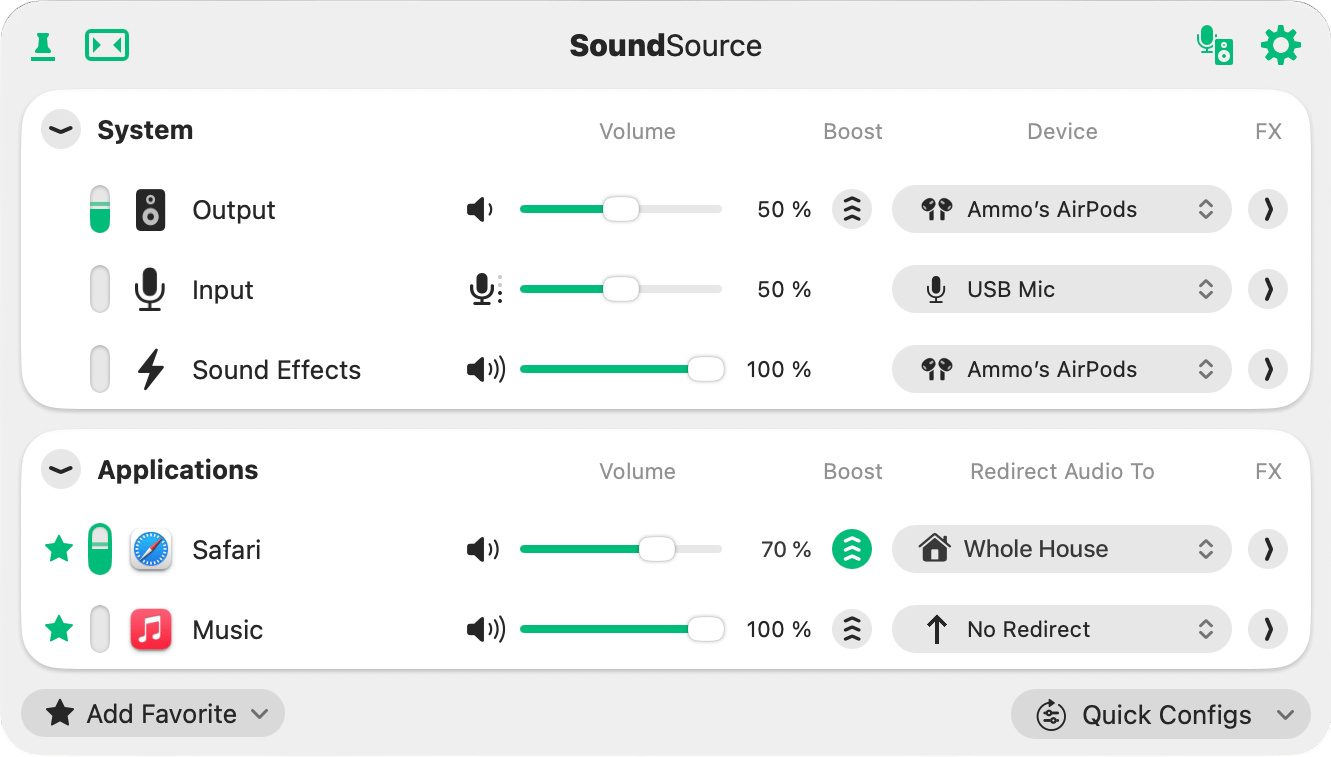Viewport: 1331px width, 757px height.
Task: Expand FX panel for Safari
Action: coord(1268,549)
